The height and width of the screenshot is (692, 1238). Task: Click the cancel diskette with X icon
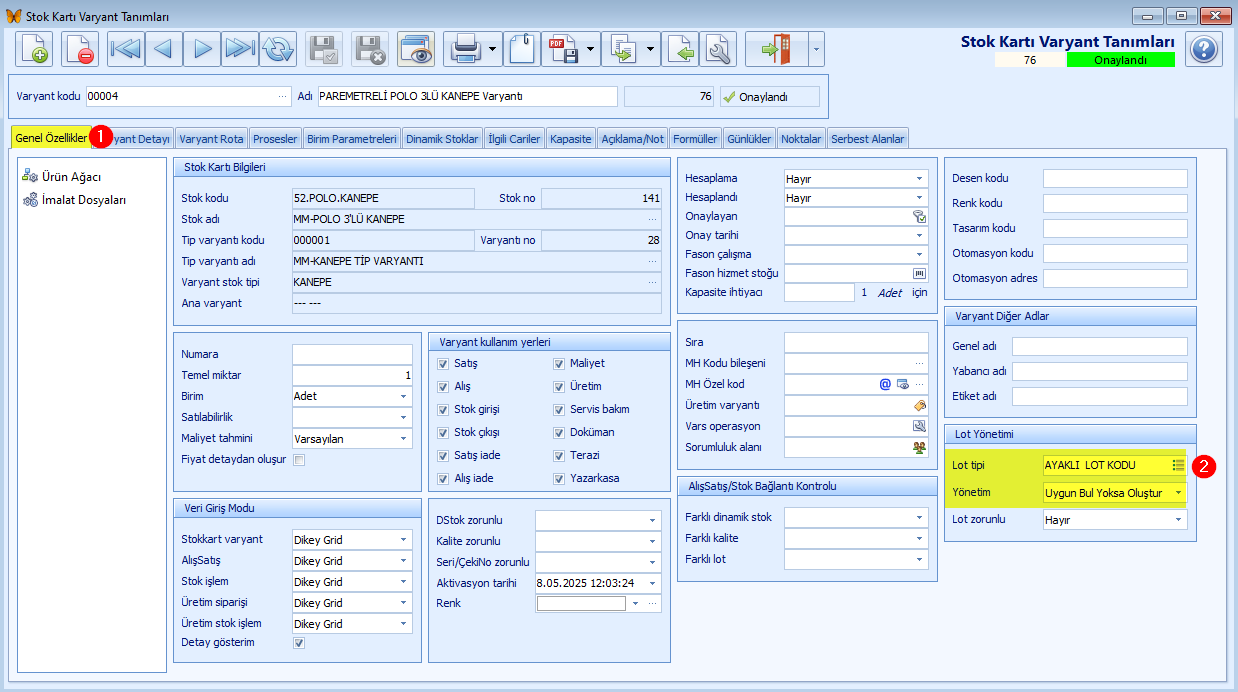coord(371,48)
